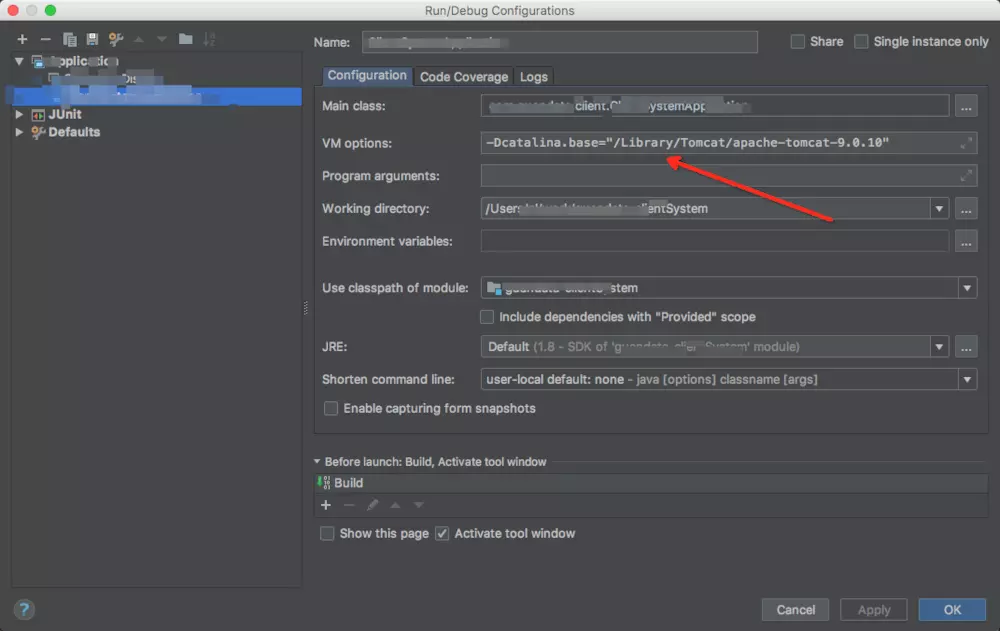The image size is (1000, 631).
Task: Browse JRE with ellipsis button
Action: point(966,348)
